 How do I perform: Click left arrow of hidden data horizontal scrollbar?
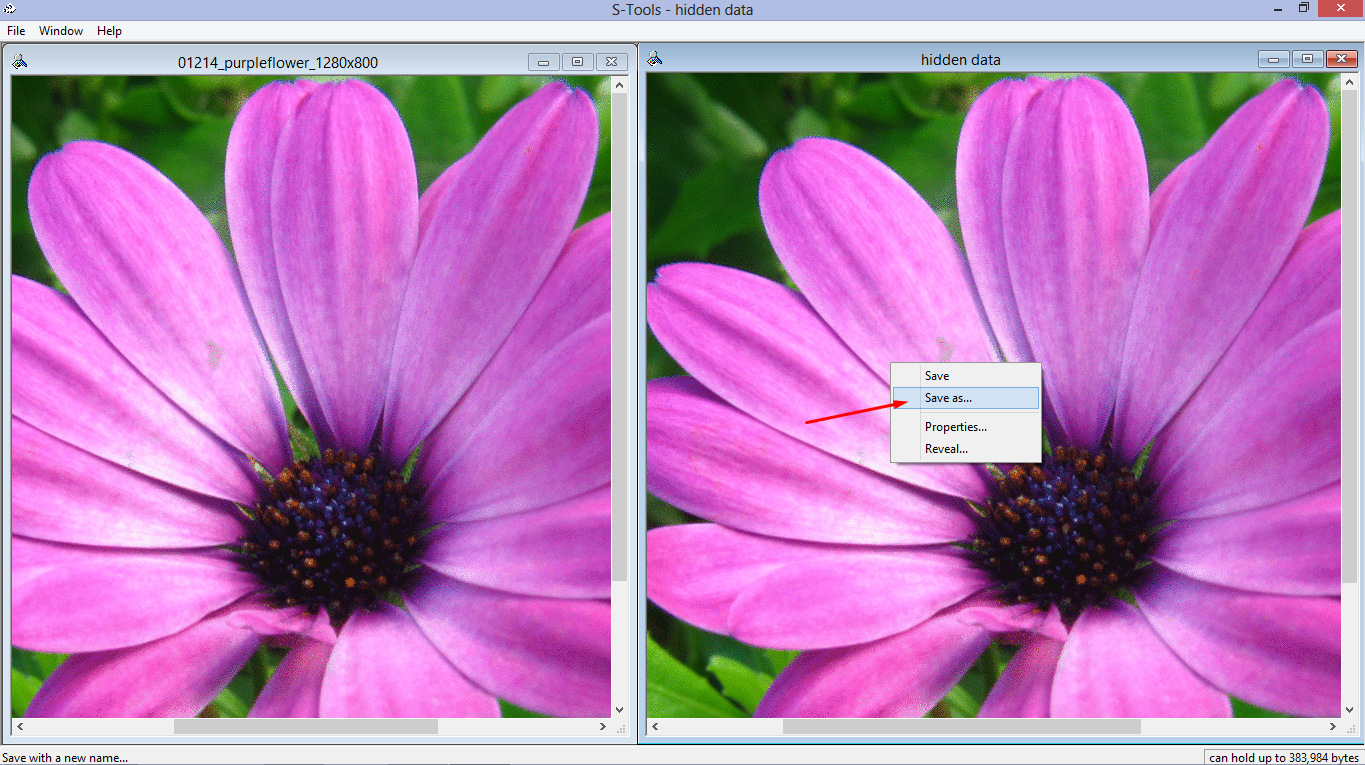tap(655, 727)
